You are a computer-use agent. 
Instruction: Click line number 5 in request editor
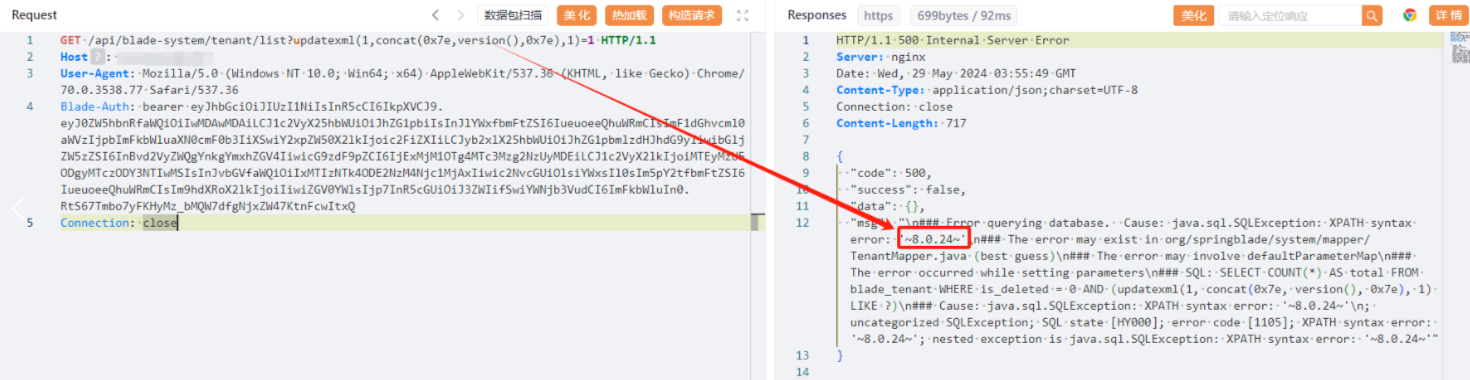pyautogui.click(x=30, y=223)
